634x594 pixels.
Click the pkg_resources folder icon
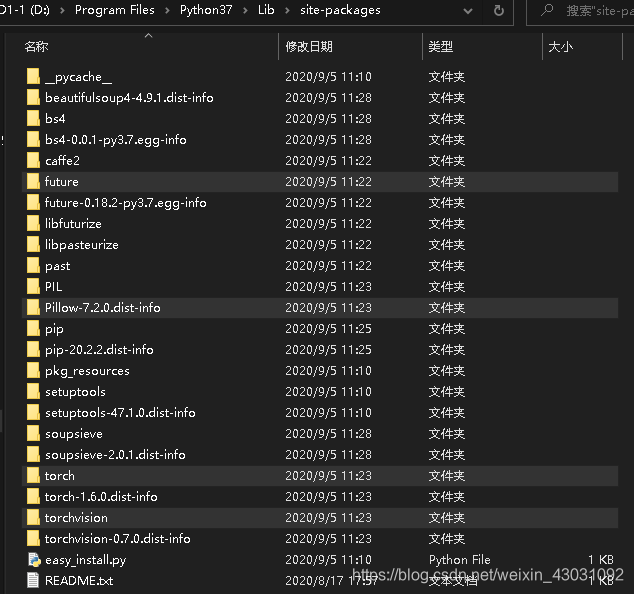tap(33, 371)
